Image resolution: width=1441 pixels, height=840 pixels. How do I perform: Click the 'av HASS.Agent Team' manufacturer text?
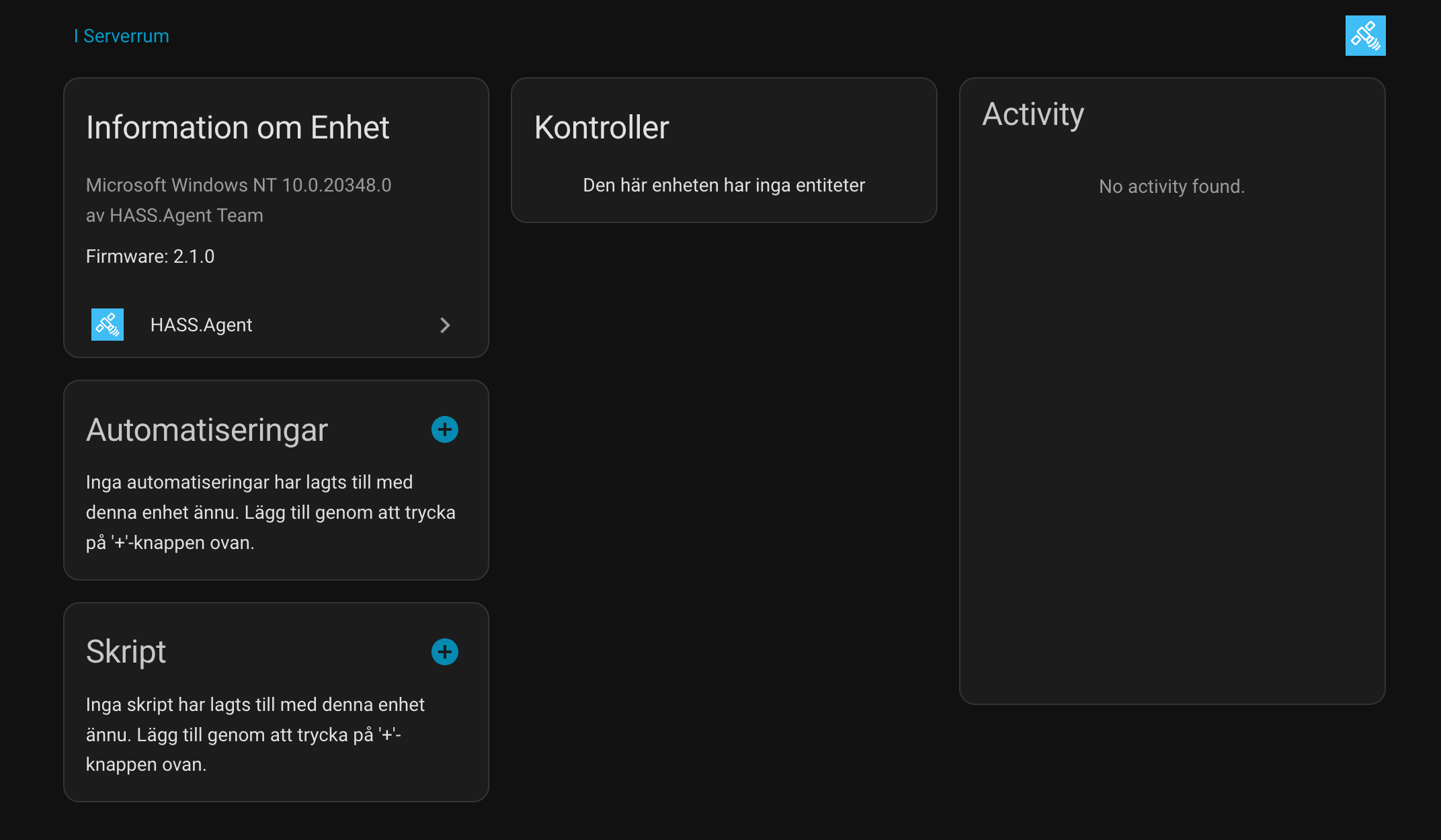pyautogui.click(x=174, y=216)
